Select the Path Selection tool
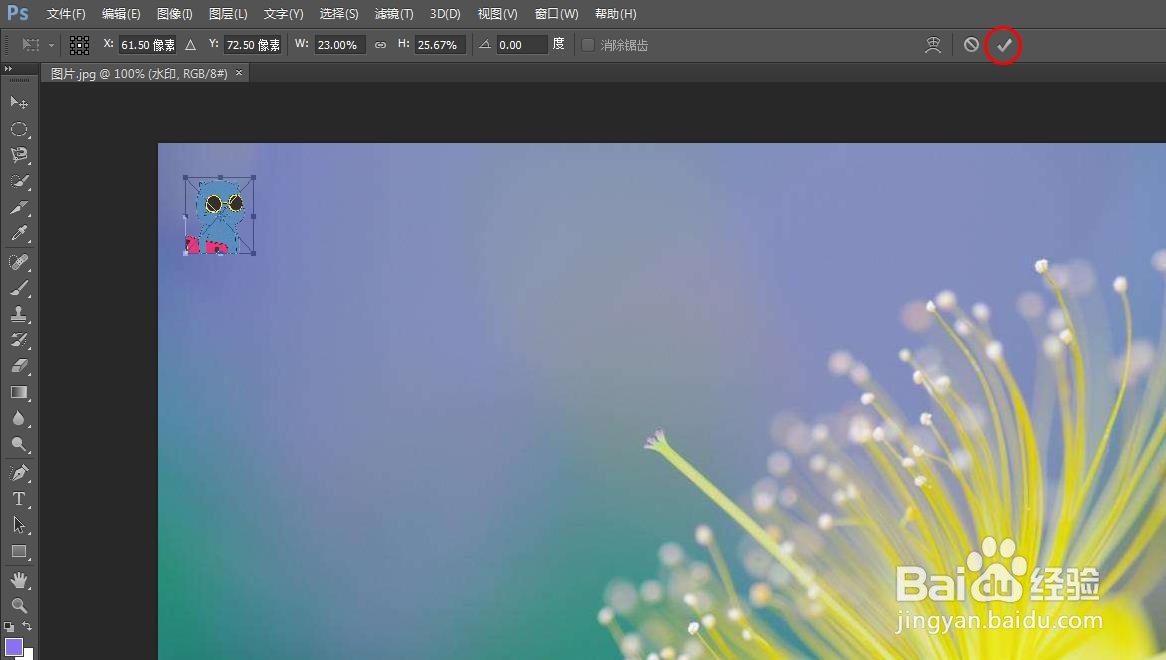The image size is (1166, 660). click(19, 525)
